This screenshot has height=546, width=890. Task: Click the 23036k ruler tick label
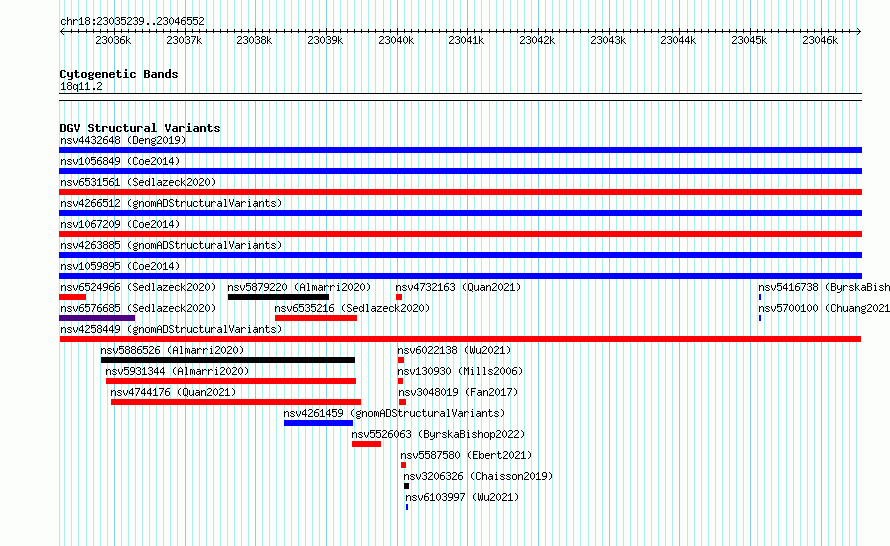coord(113,40)
